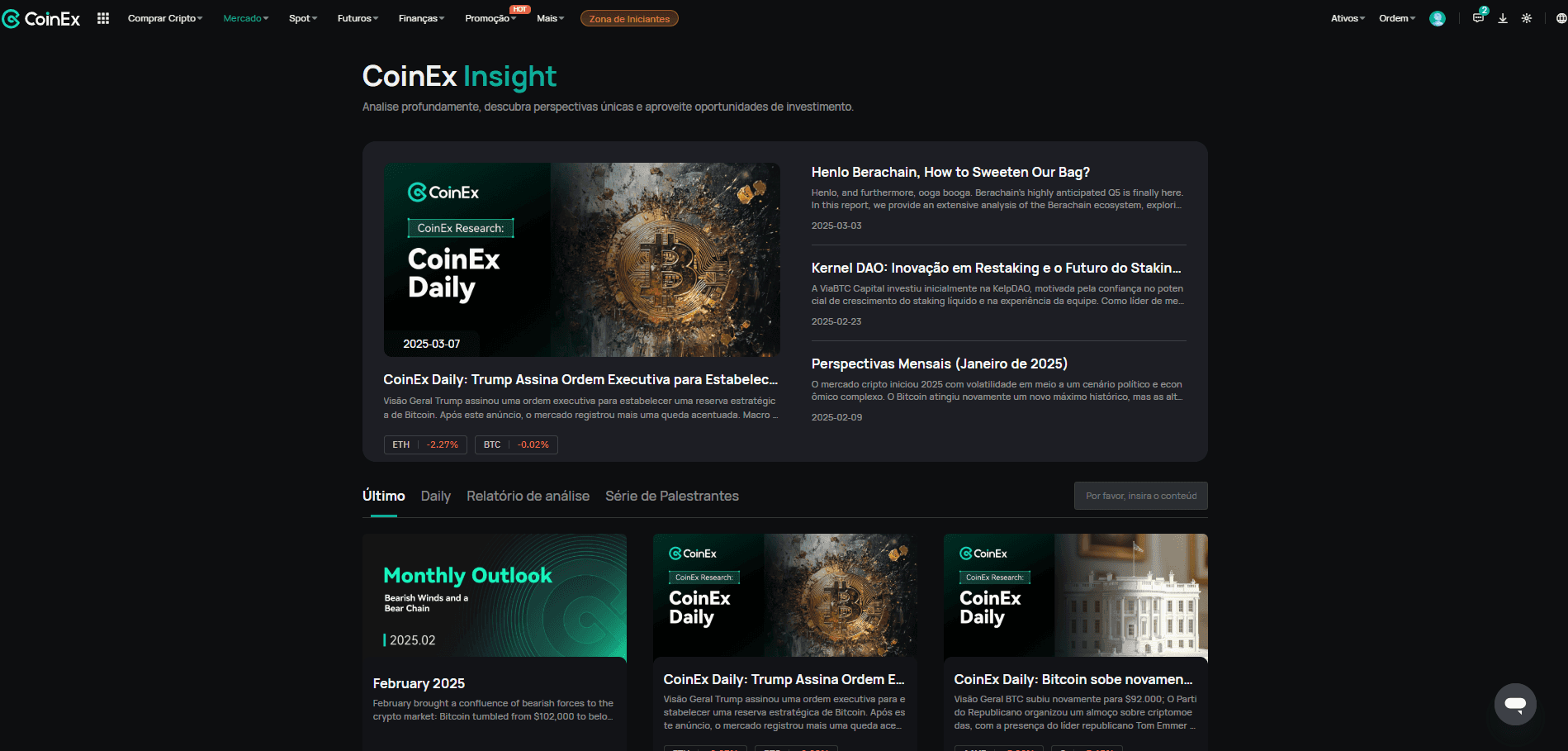The image size is (1568, 751).
Task: Open the live chat support bubble
Action: point(1515,704)
